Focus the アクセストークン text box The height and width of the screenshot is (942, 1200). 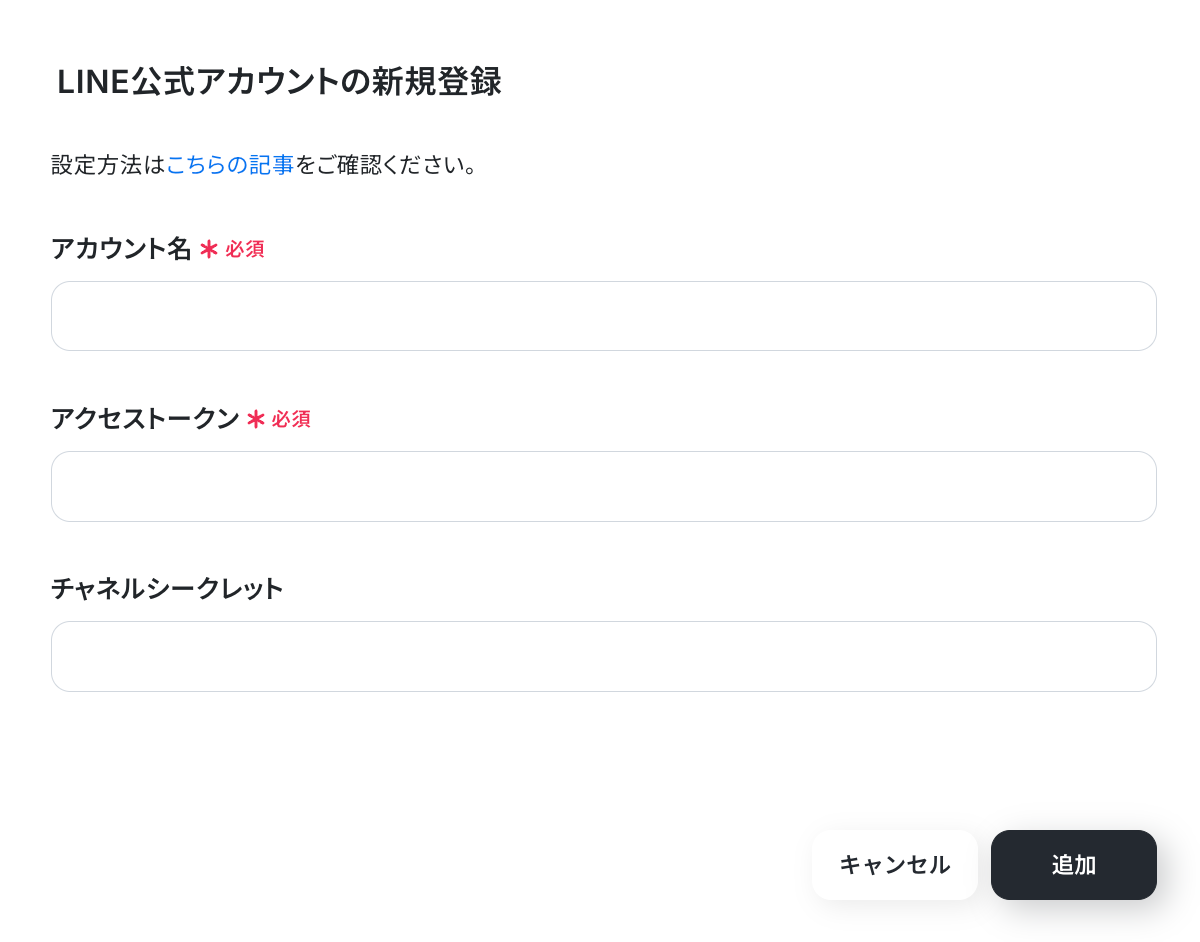[604, 486]
